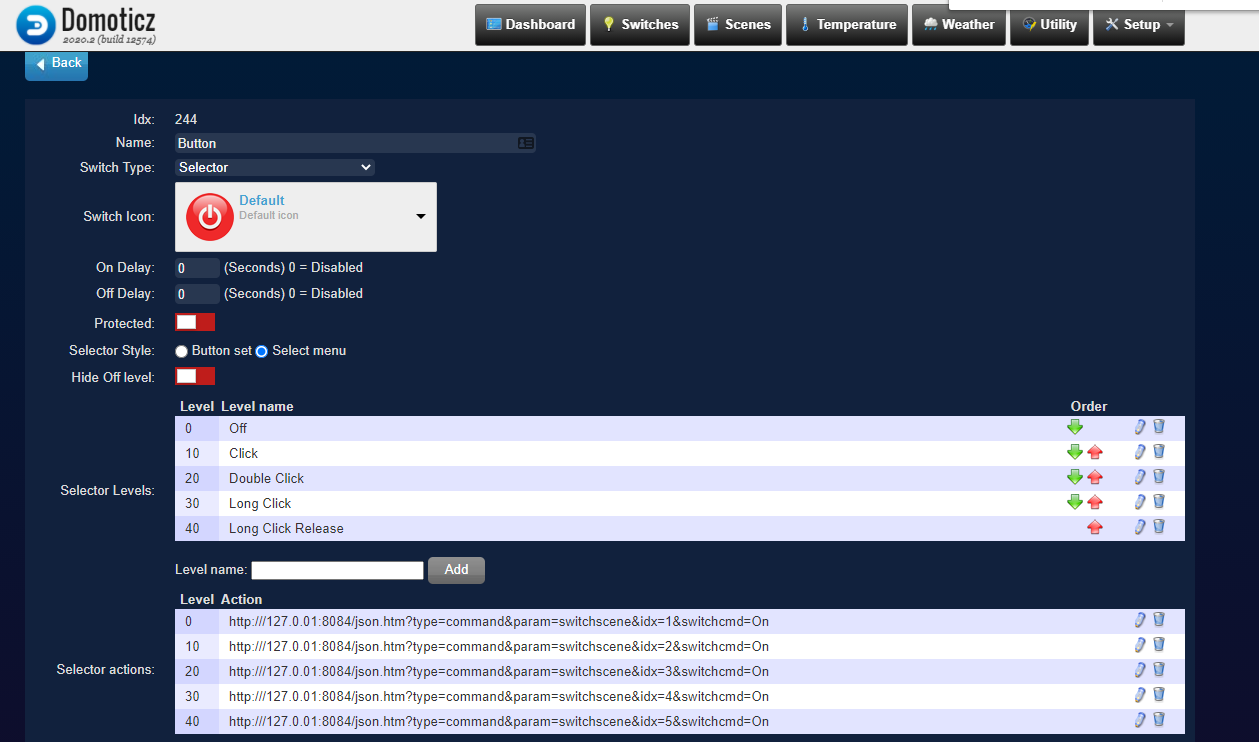
Task: Open the Switch Type dropdown
Action: [x=275, y=167]
